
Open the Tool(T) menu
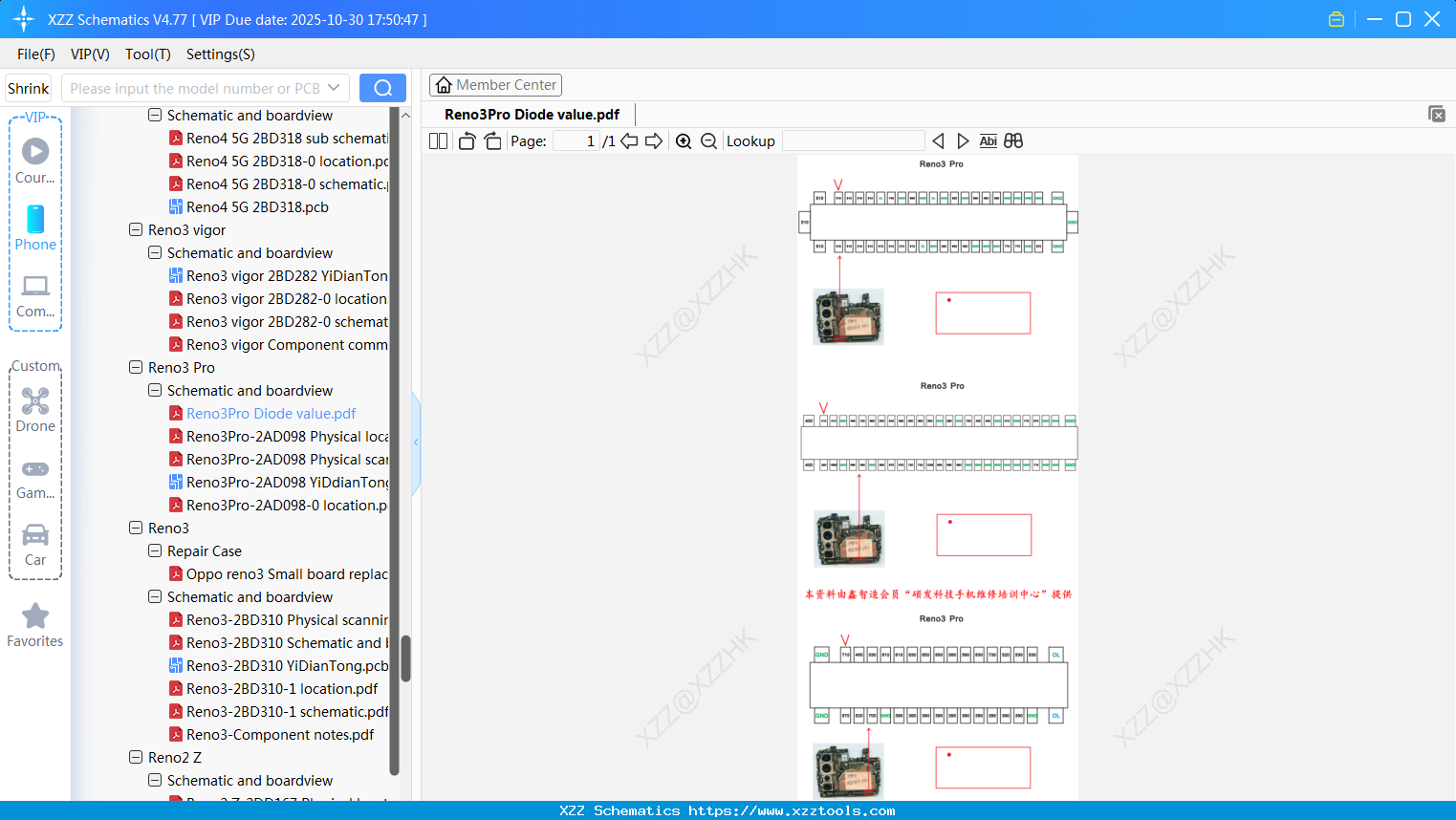tap(148, 54)
